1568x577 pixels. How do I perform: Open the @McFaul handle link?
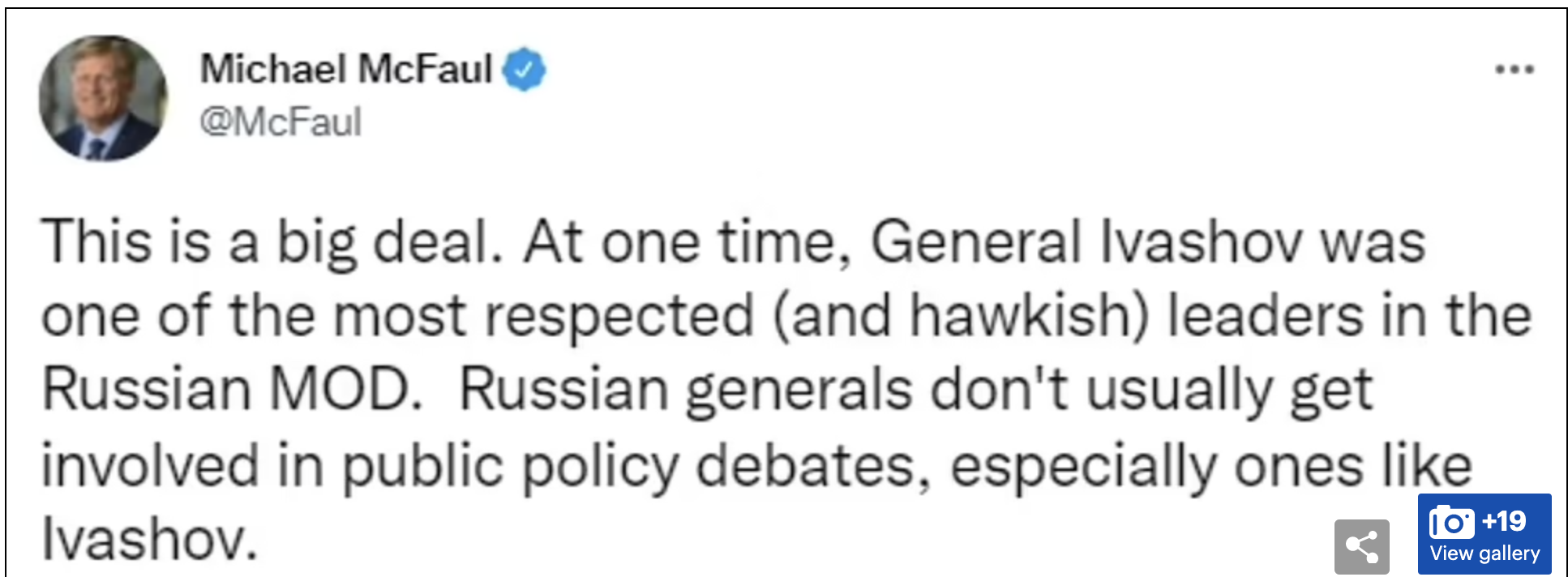(x=281, y=122)
